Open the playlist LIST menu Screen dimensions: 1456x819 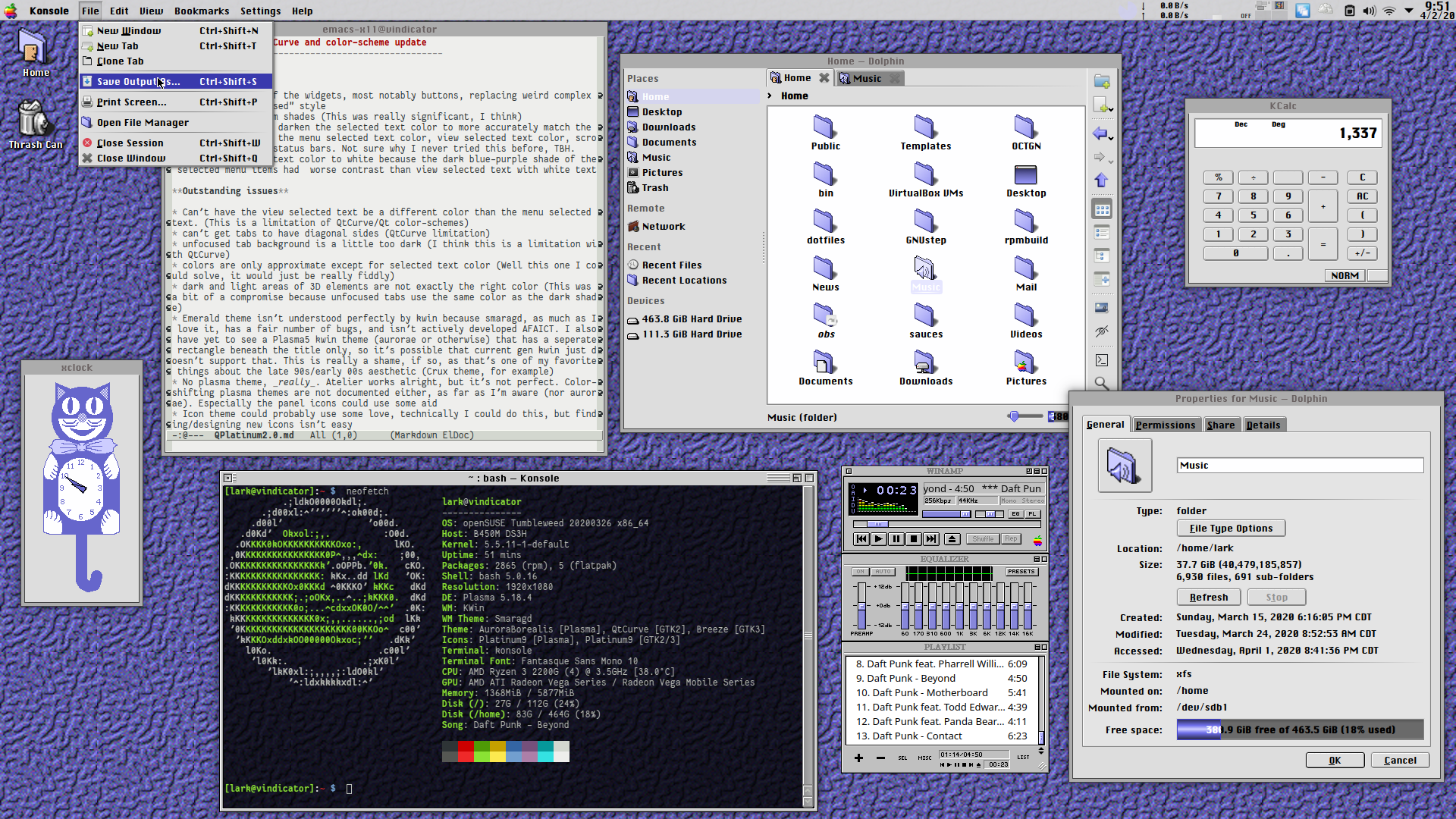[1023, 758]
